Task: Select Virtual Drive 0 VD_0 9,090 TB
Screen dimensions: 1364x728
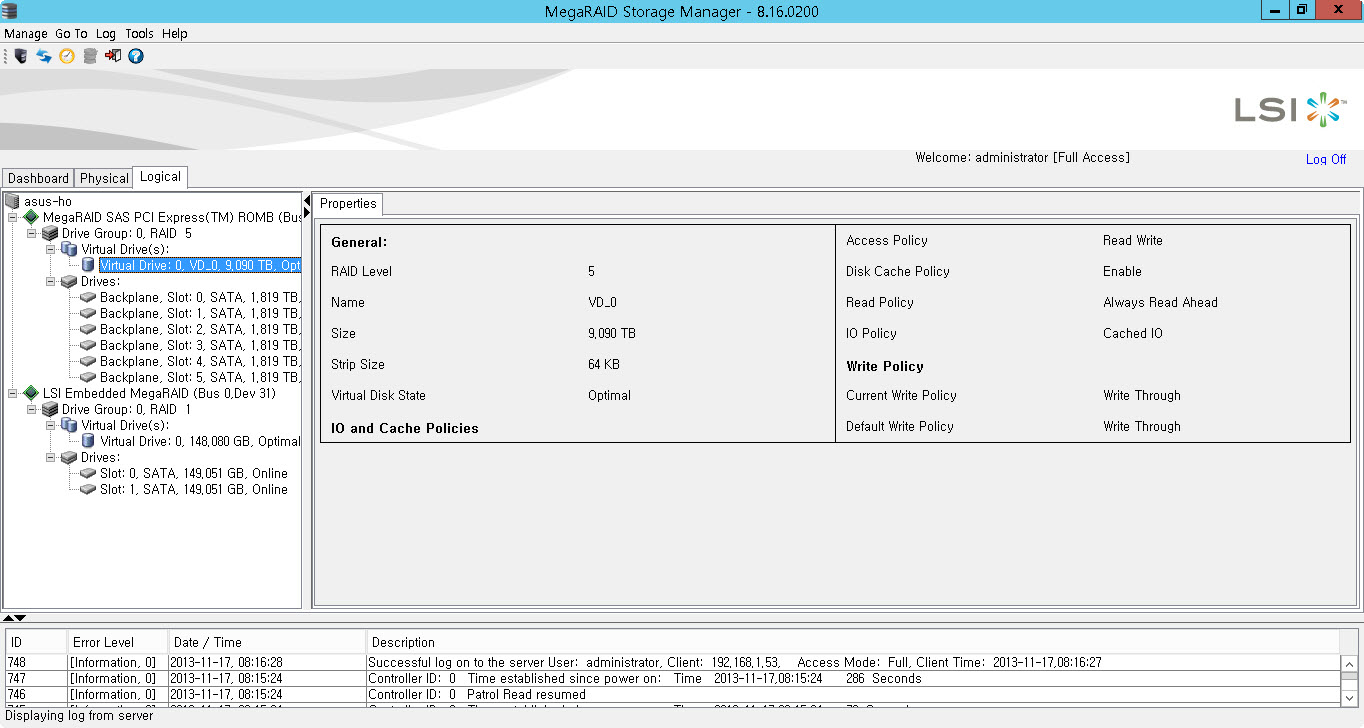Action: (200, 265)
